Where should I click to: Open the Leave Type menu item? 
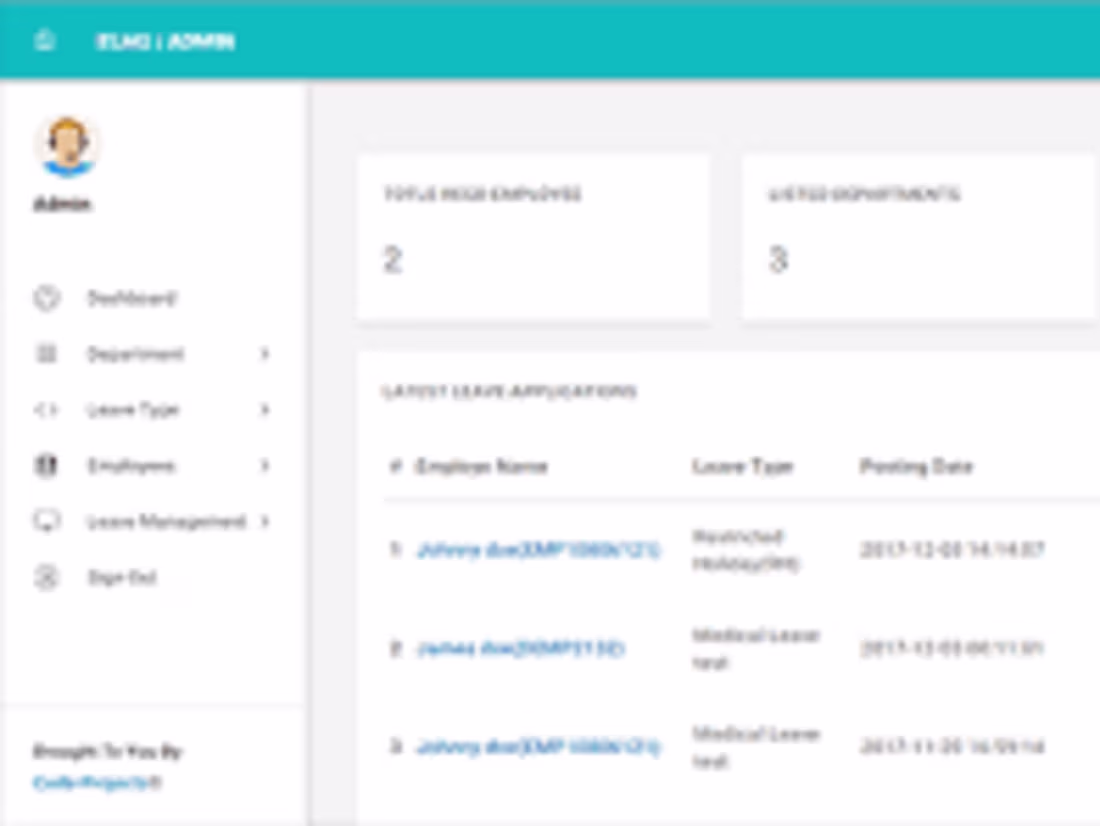click(133, 410)
